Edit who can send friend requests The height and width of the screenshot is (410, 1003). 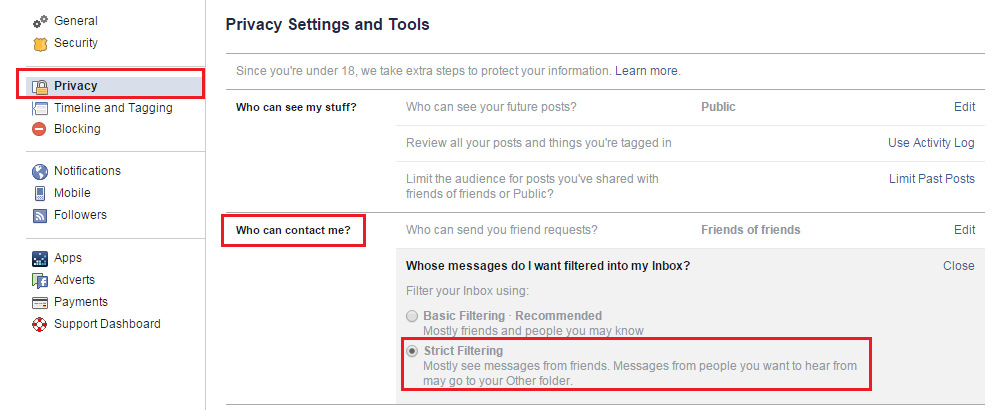[x=964, y=230]
